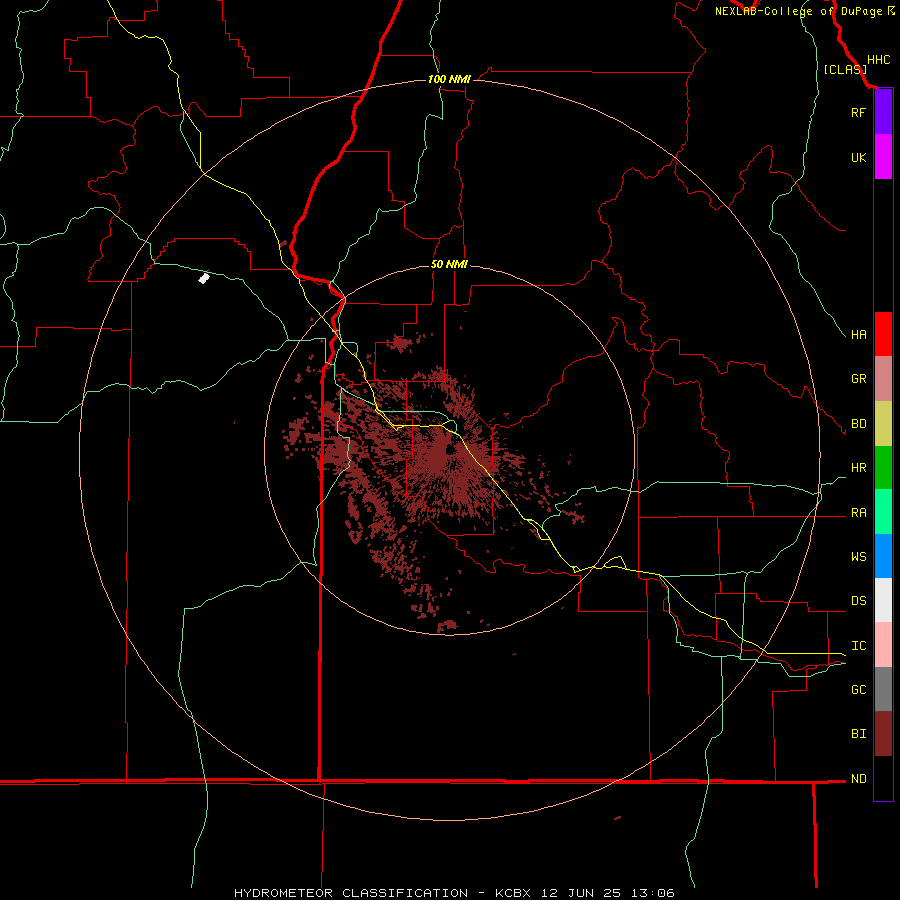
Task: Click the UK legend label
Action: tap(859, 157)
